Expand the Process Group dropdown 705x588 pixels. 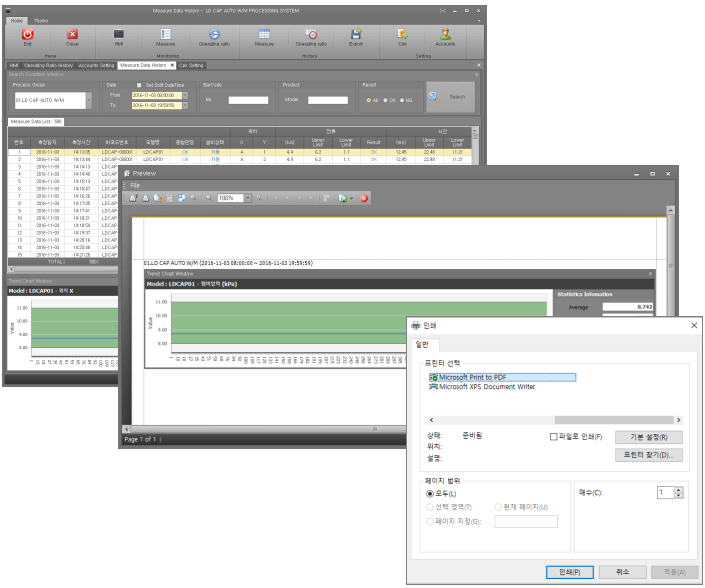coord(86,100)
